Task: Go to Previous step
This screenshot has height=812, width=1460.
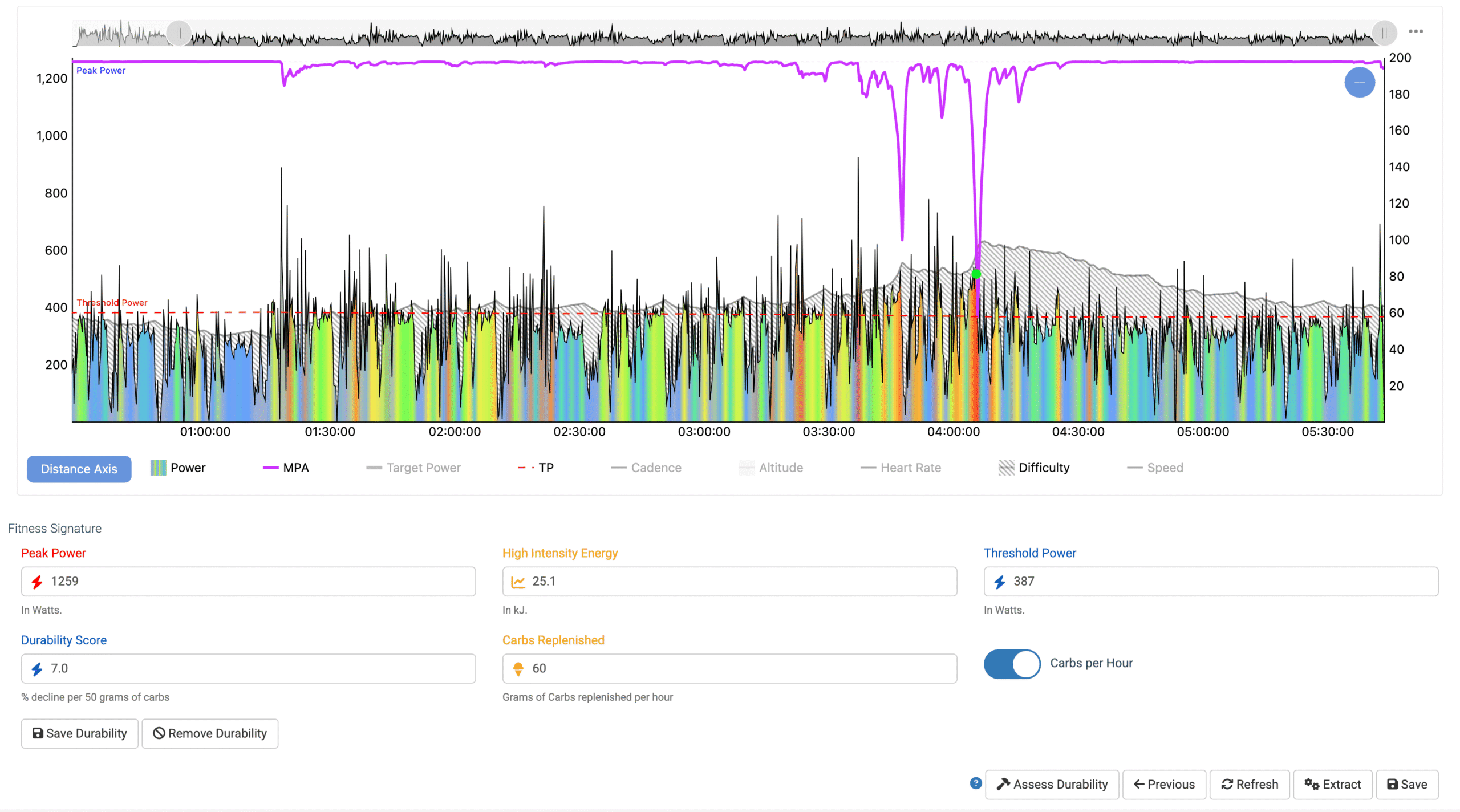Action: pyautogui.click(x=1164, y=784)
